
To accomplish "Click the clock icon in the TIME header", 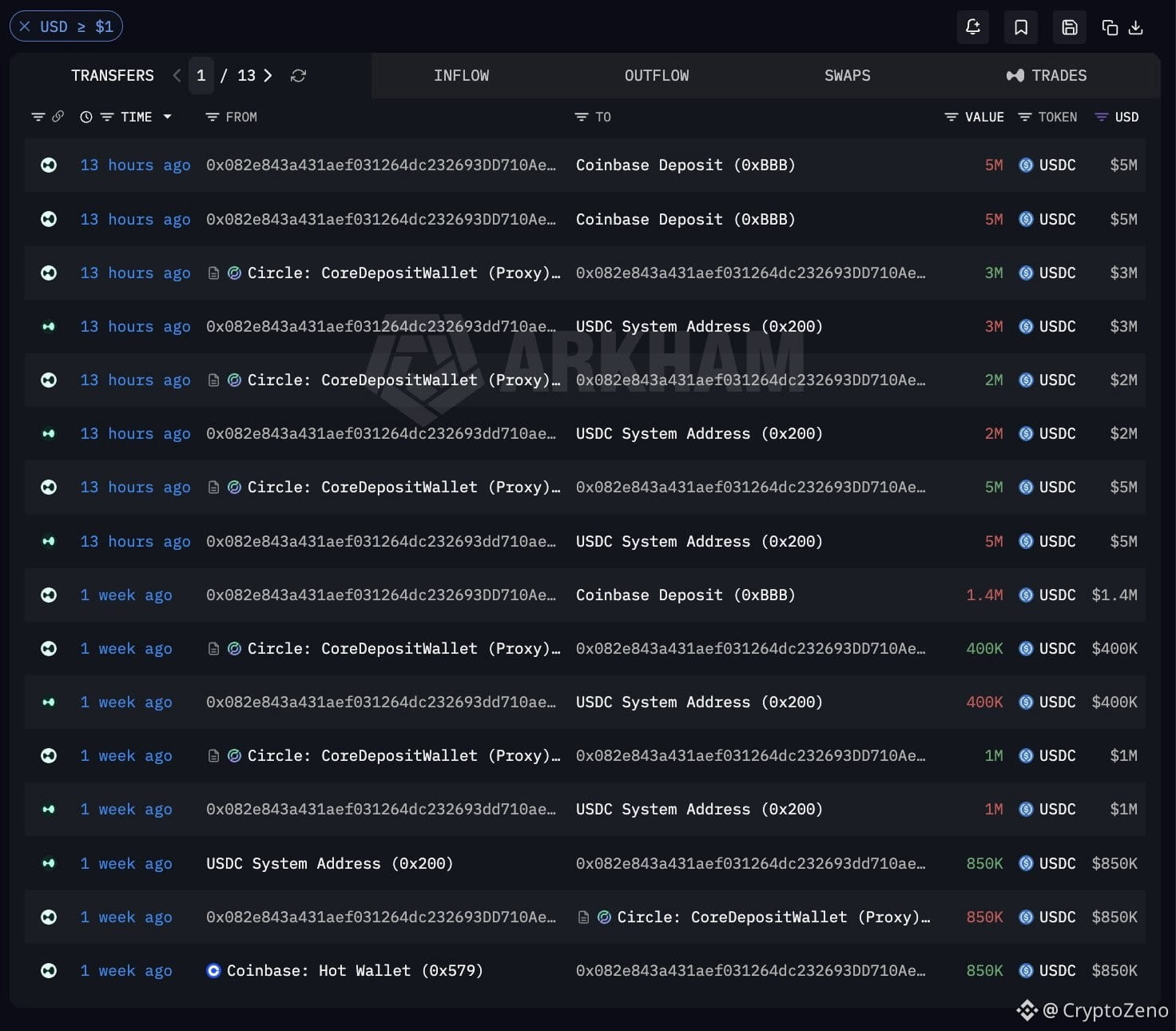I will point(86,117).
